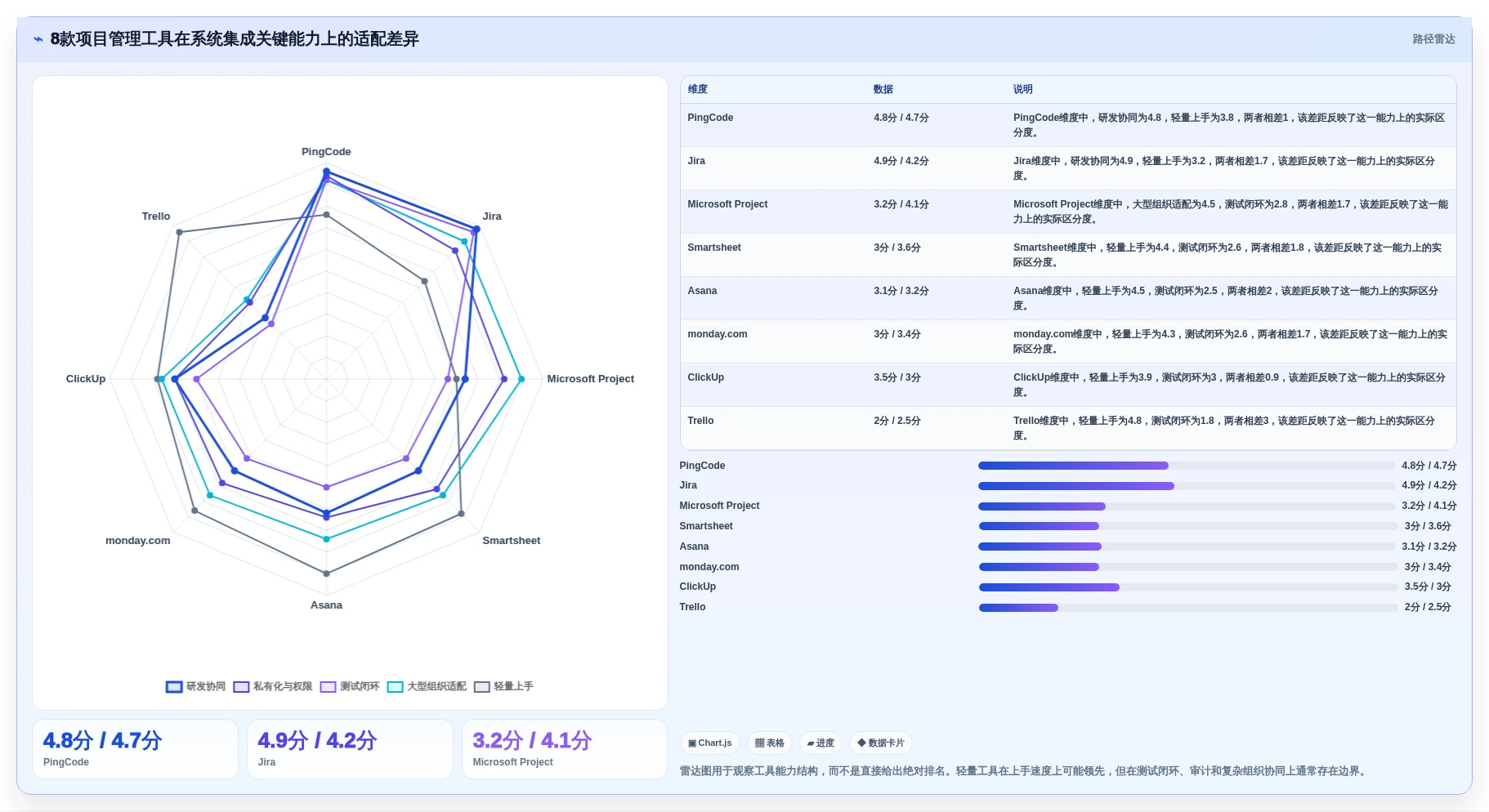Click the table cell 3.2分 / 4.1分
This screenshot has height=812, width=1489.
(901, 204)
